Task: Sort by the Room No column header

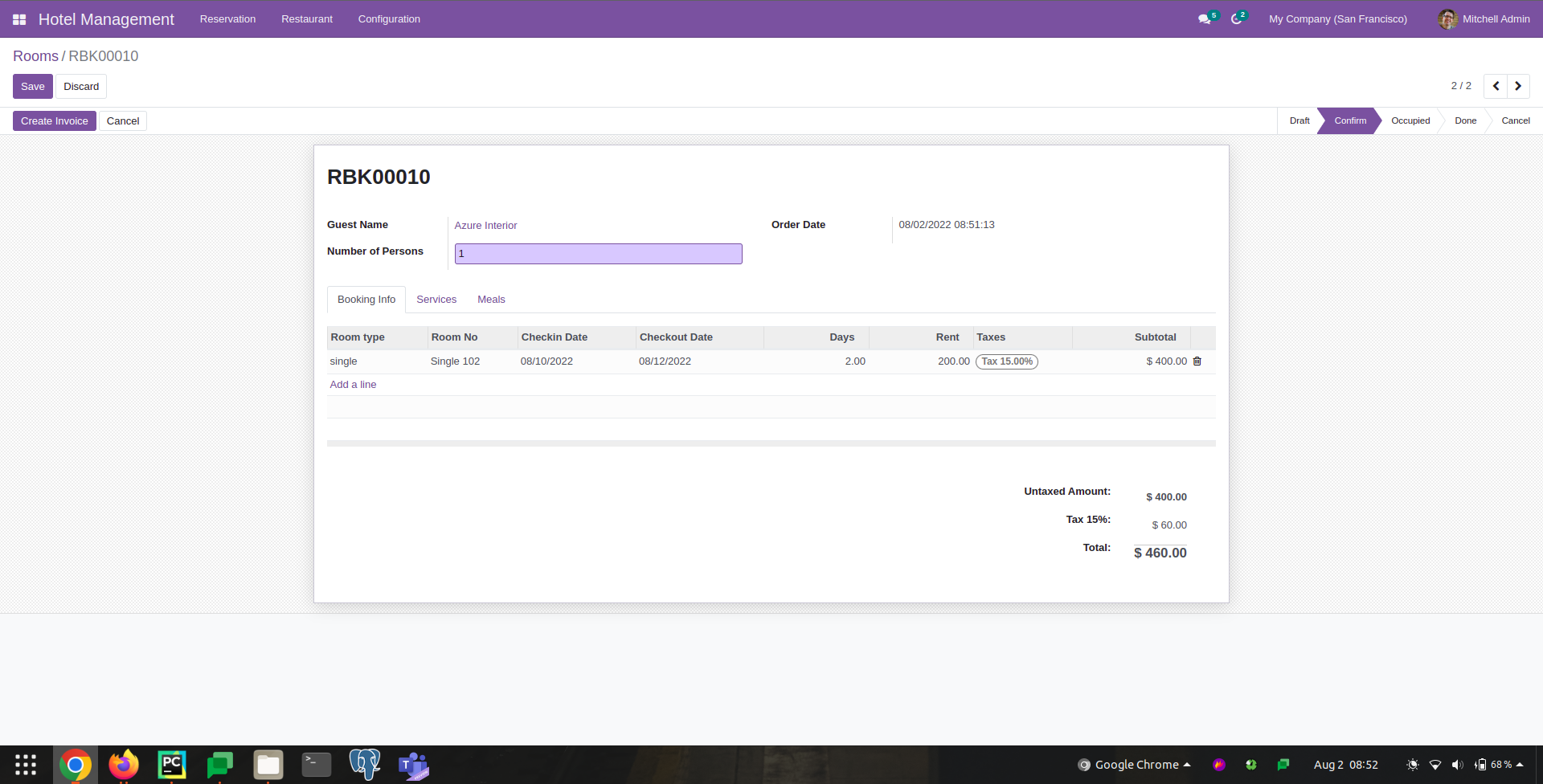Action: 473,337
